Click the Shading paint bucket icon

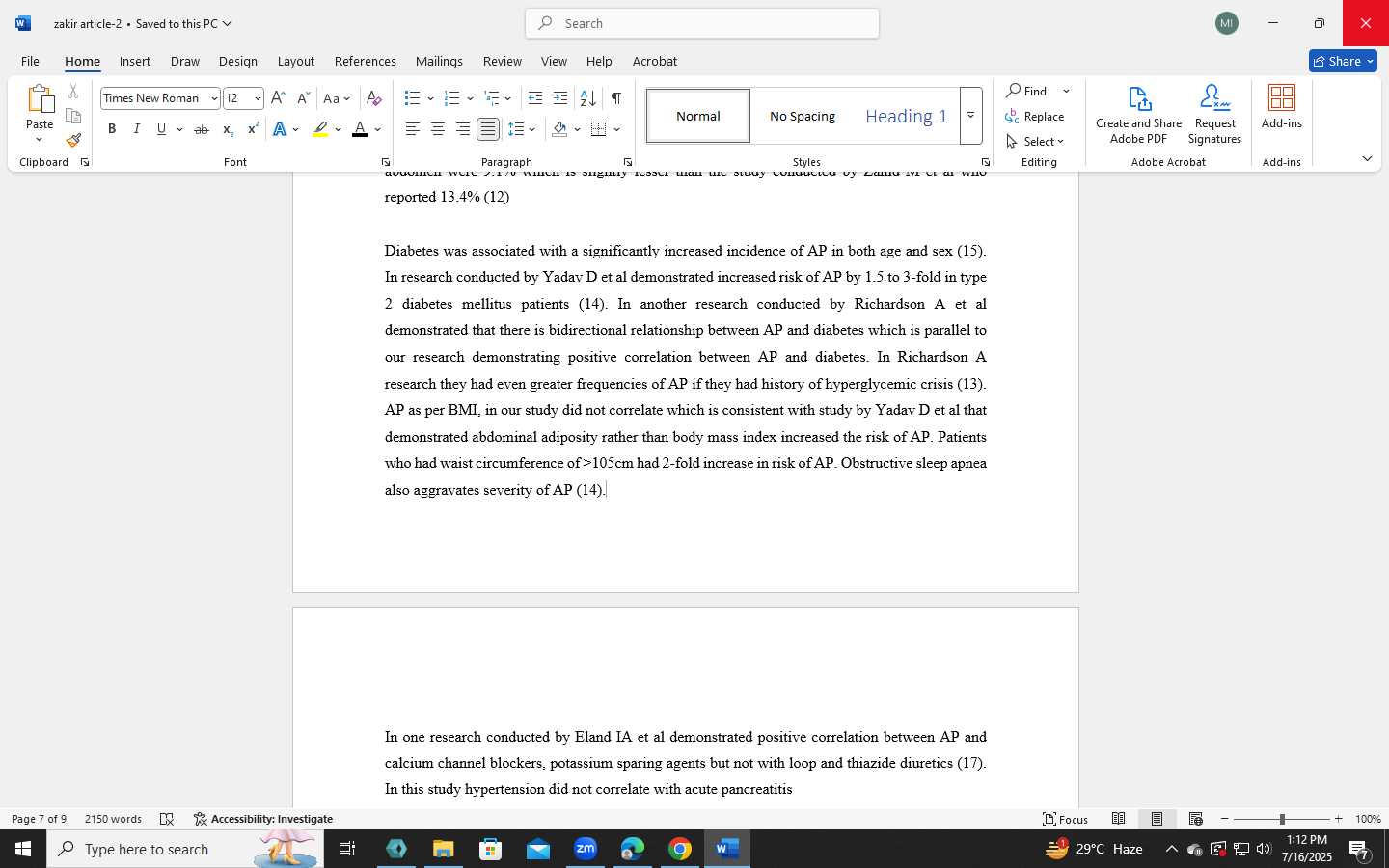pyautogui.click(x=559, y=129)
